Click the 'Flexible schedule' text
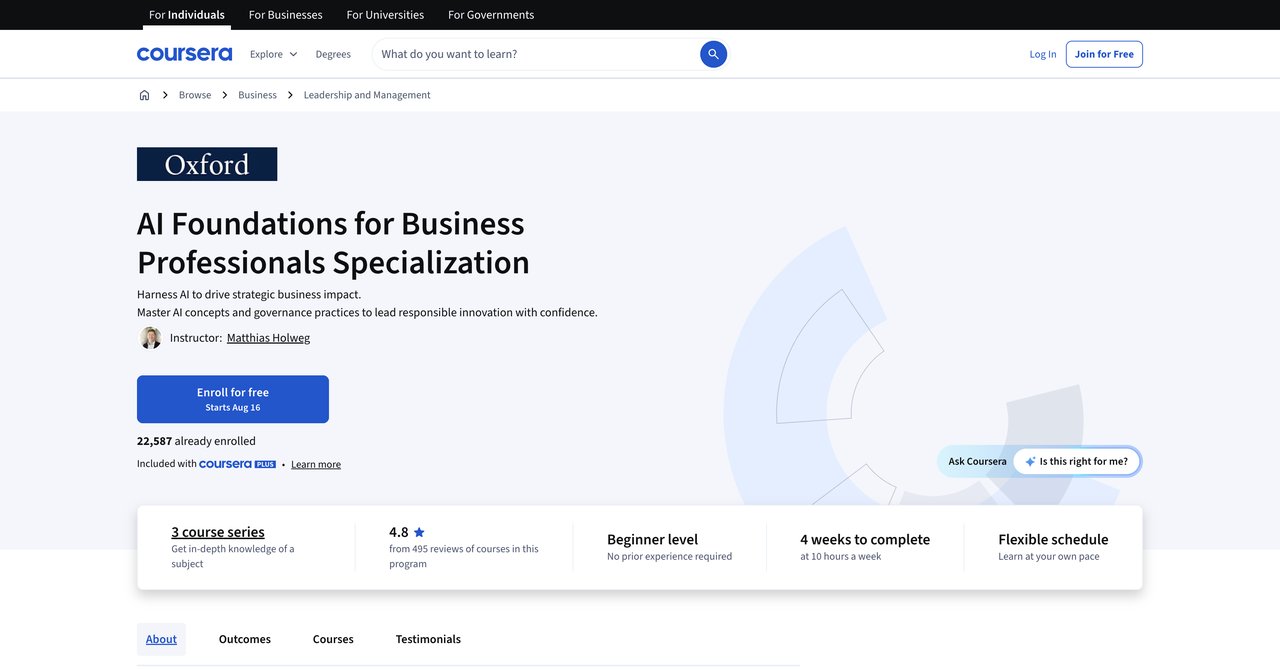Screen dimensions: 1280x670 tap(1053, 539)
